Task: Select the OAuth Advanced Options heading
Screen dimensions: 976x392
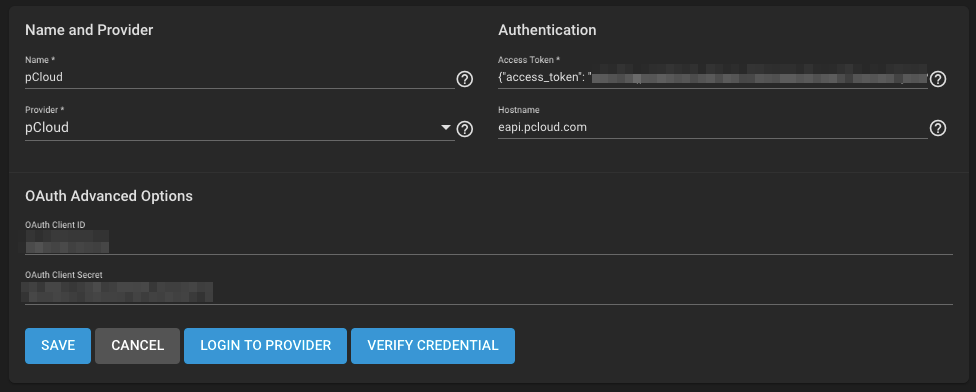Action: click(x=109, y=196)
